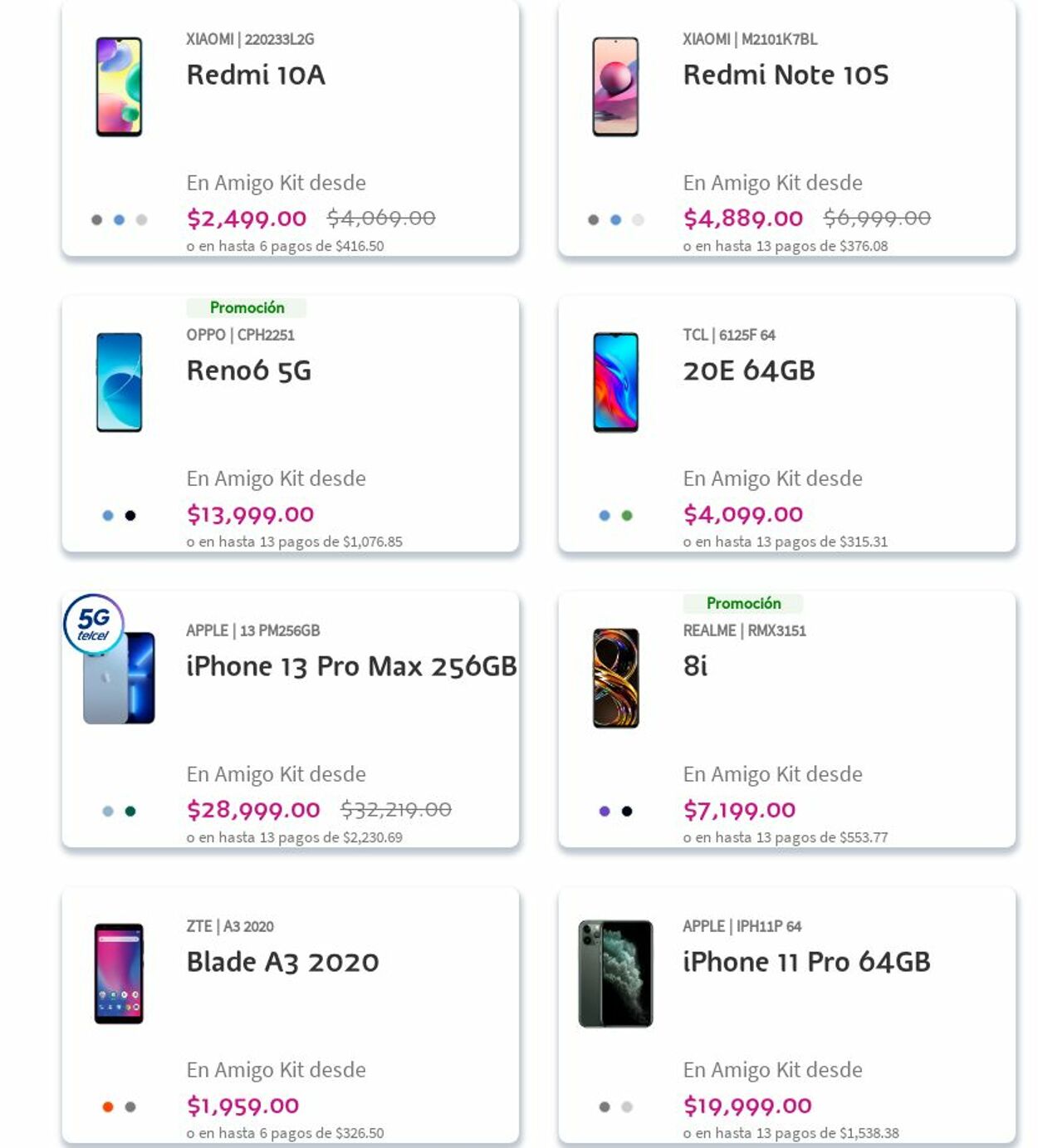
Task: Click the Promoción badge above Realme 8i
Action: (x=743, y=603)
